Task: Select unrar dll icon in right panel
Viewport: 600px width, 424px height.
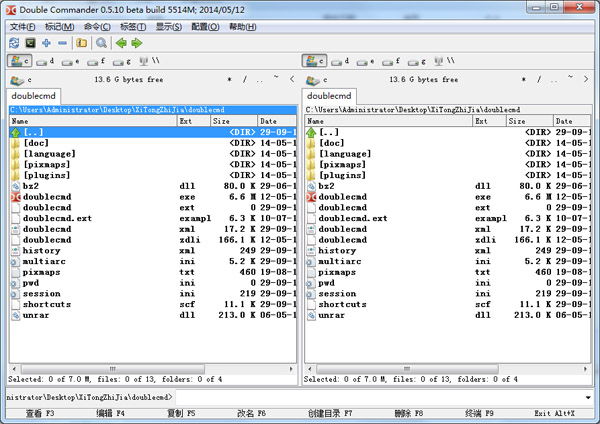Action: click(x=311, y=315)
